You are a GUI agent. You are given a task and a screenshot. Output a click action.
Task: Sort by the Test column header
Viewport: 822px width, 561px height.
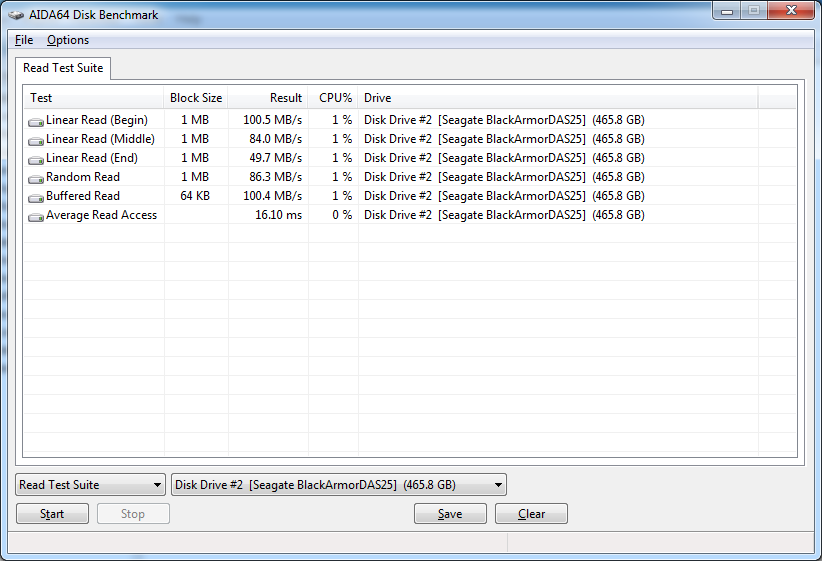click(94, 98)
